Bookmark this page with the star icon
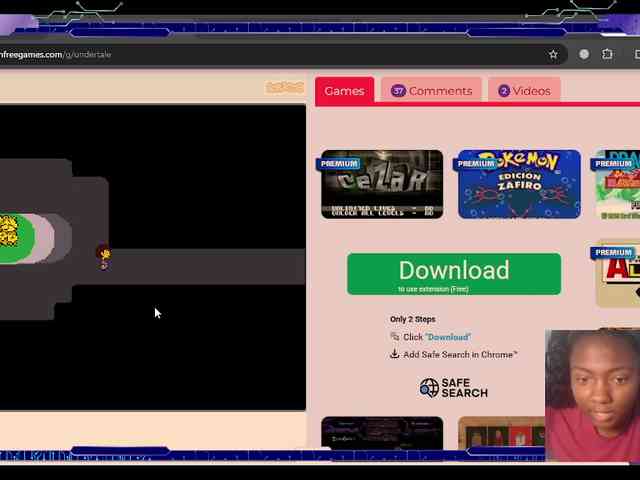Viewport: 640px width, 480px height. 553,54
